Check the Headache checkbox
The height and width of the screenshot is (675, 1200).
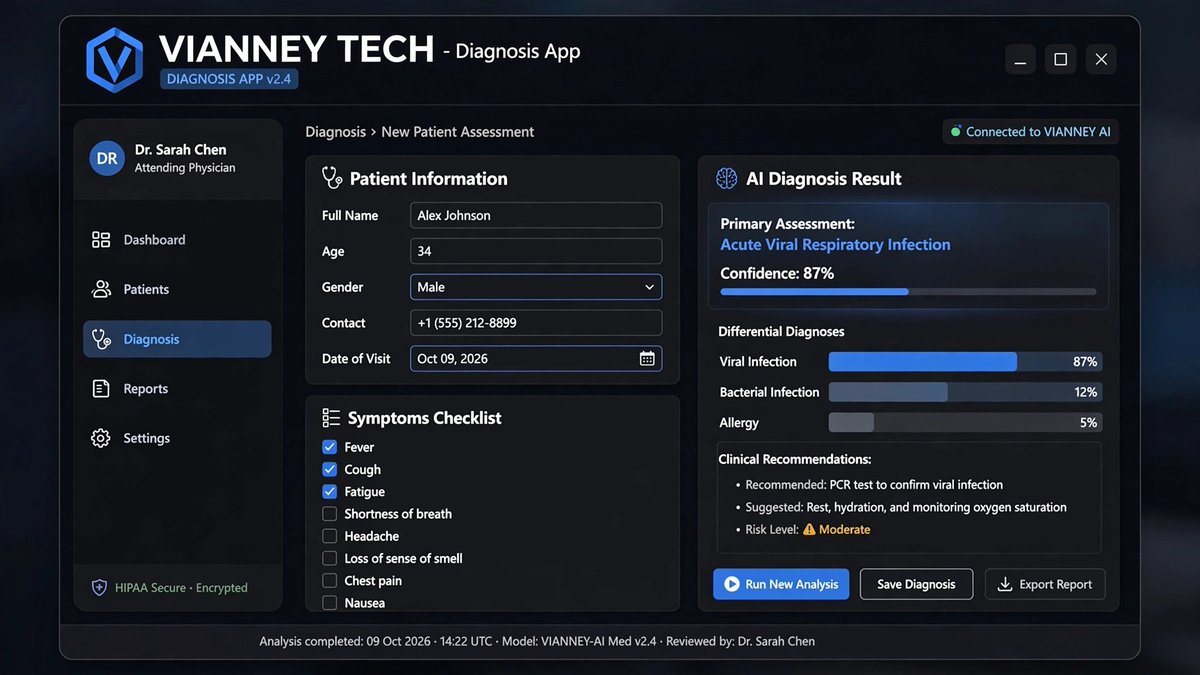click(x=329, y=536)
